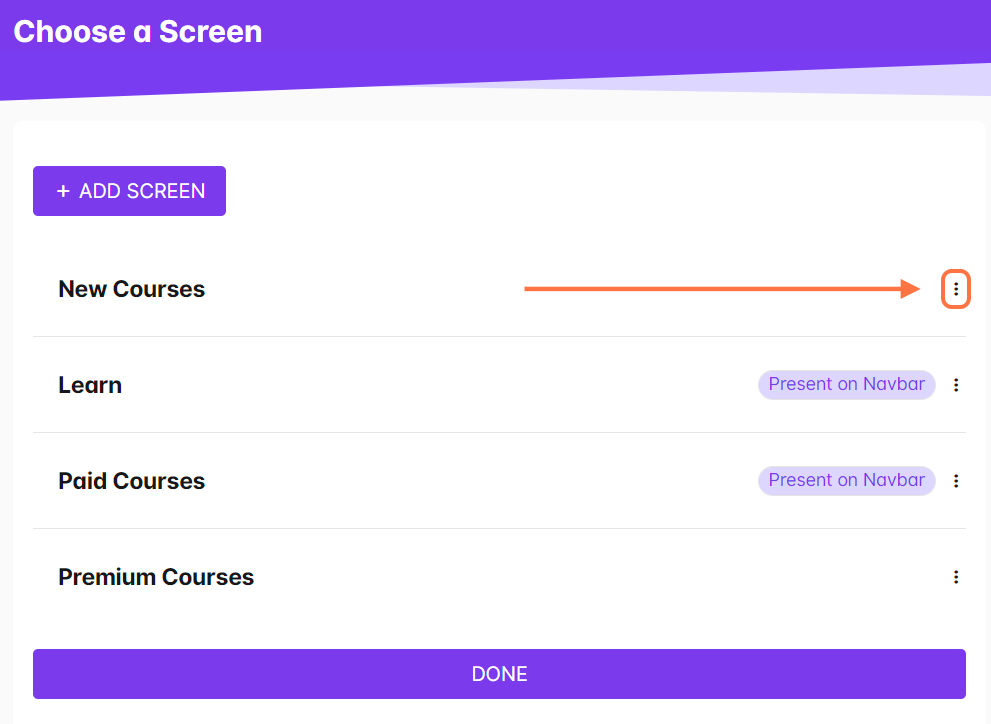991x724 pixels.
Task: Click the ADD SCREEN text label
Action: [x=142, y=191]
